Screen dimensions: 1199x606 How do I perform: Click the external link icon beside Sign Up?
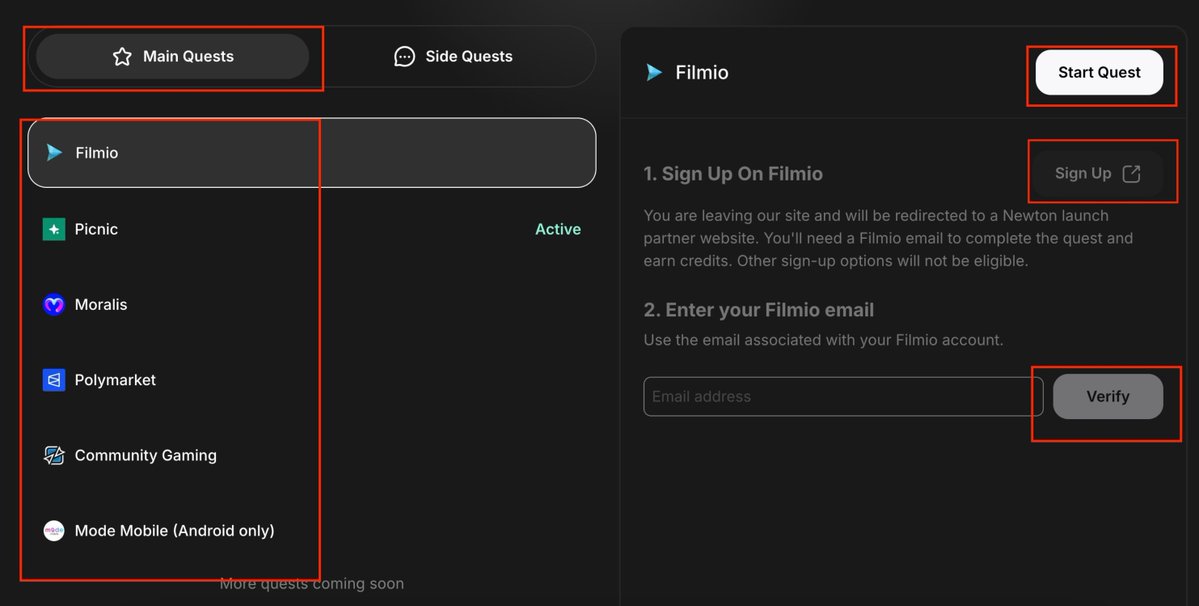(x=1131, y=173)
